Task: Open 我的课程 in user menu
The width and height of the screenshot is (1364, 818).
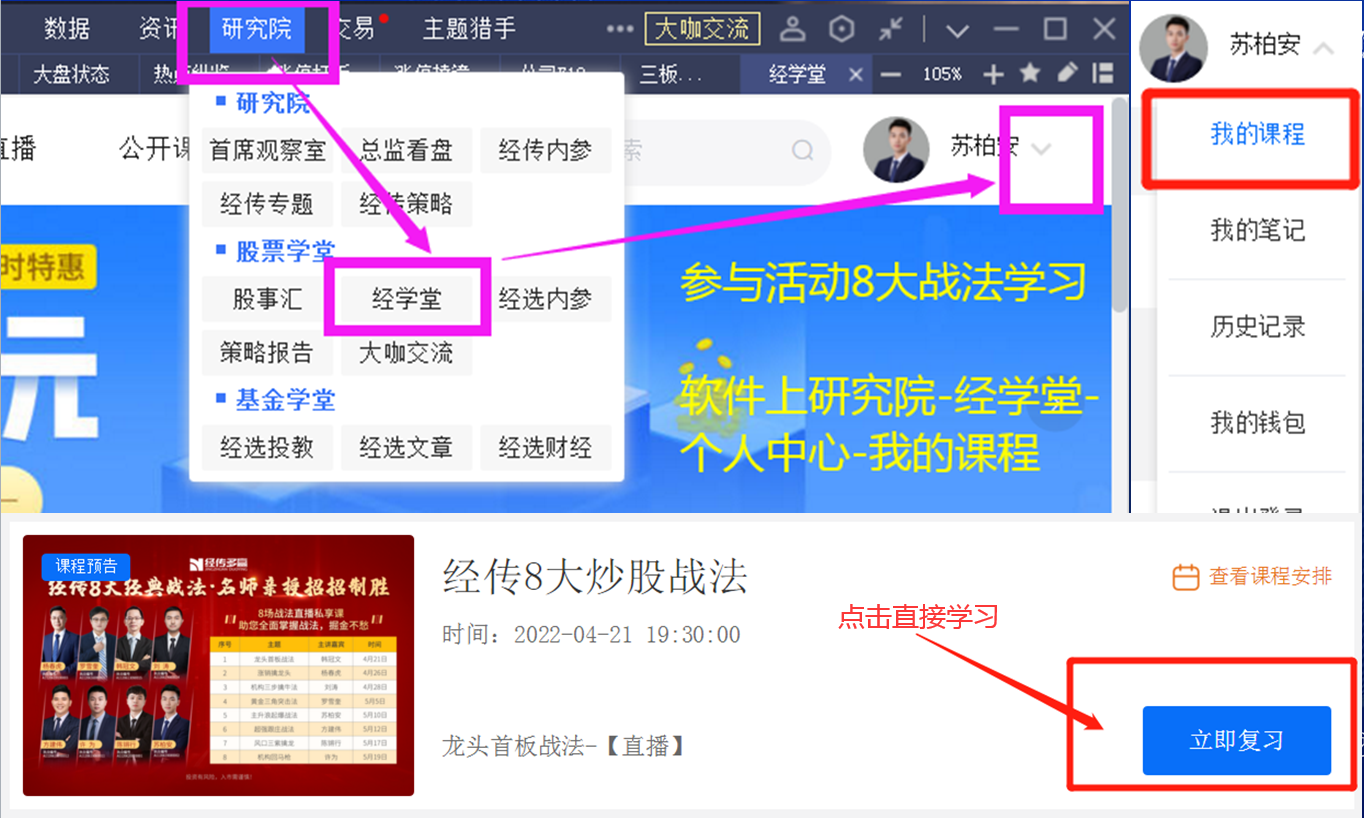Action: 1257,134
